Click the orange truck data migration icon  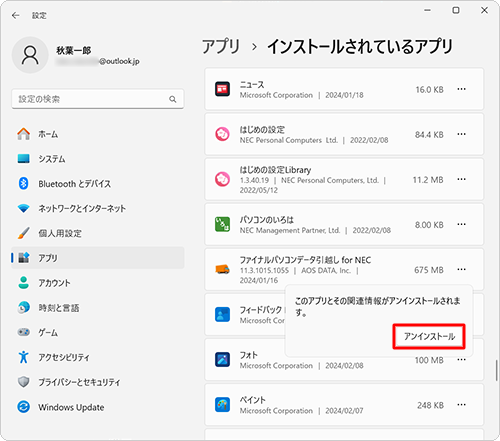[x=222, y=269]
